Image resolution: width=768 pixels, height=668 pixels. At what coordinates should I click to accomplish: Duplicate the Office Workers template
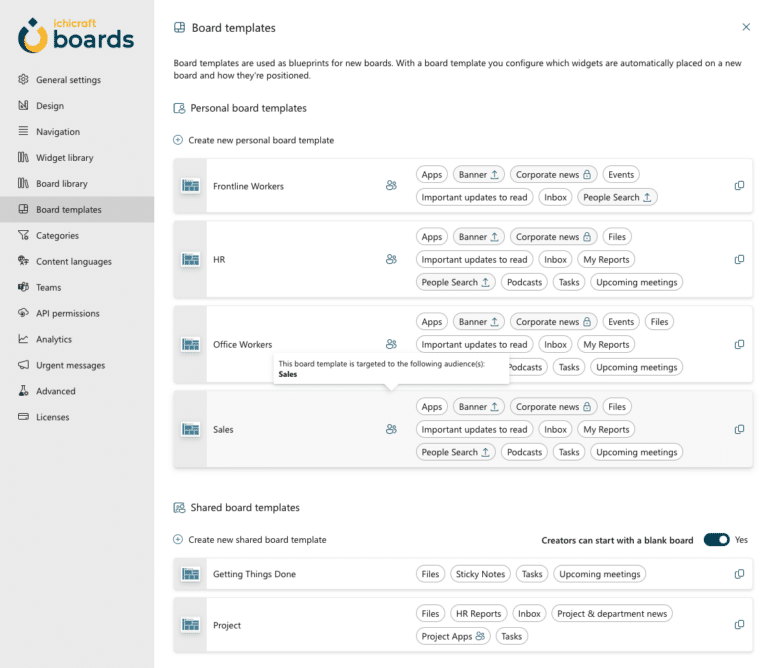point(739,344)
